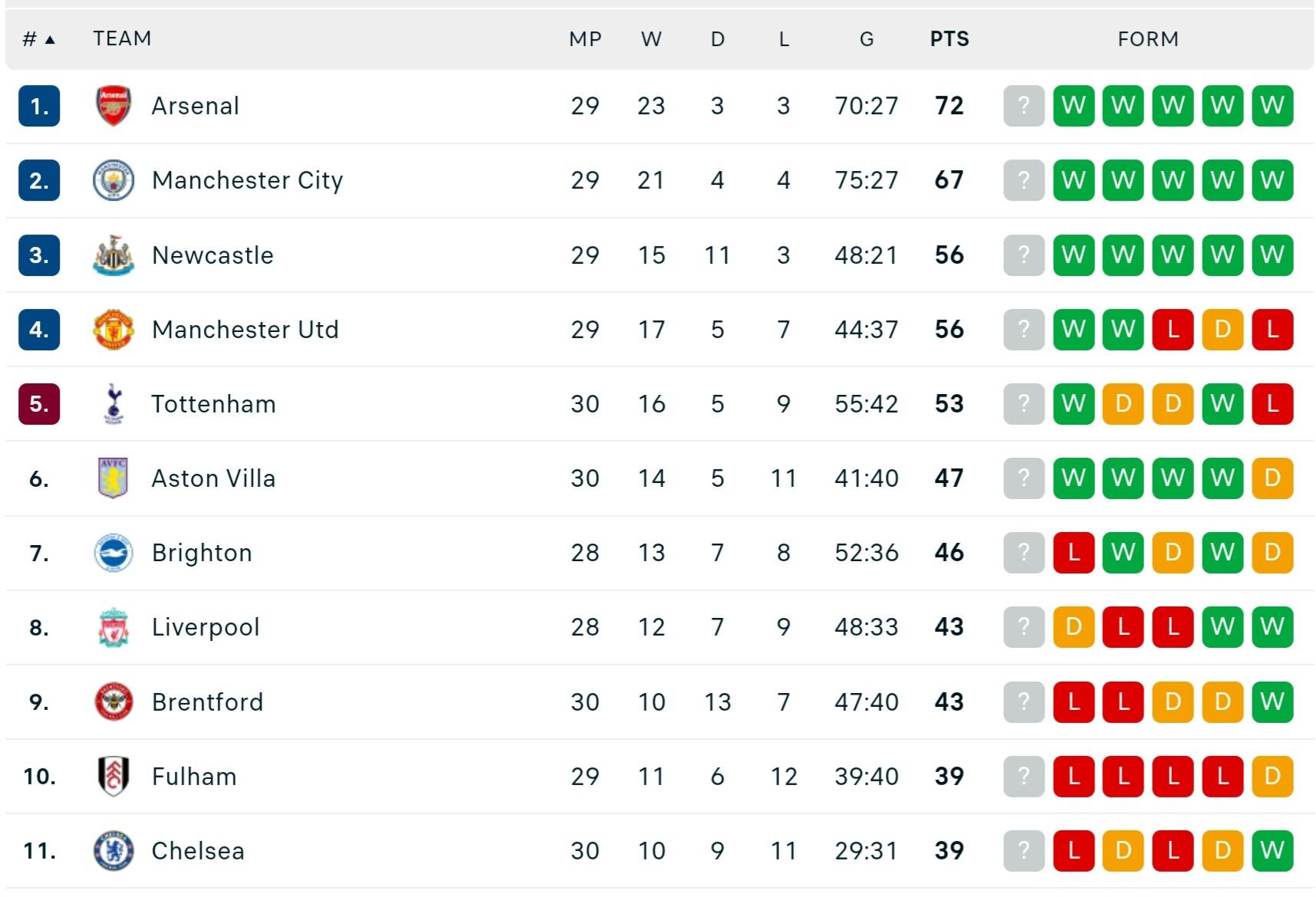
Task: Sort by the MP column header
Action: 585,39
